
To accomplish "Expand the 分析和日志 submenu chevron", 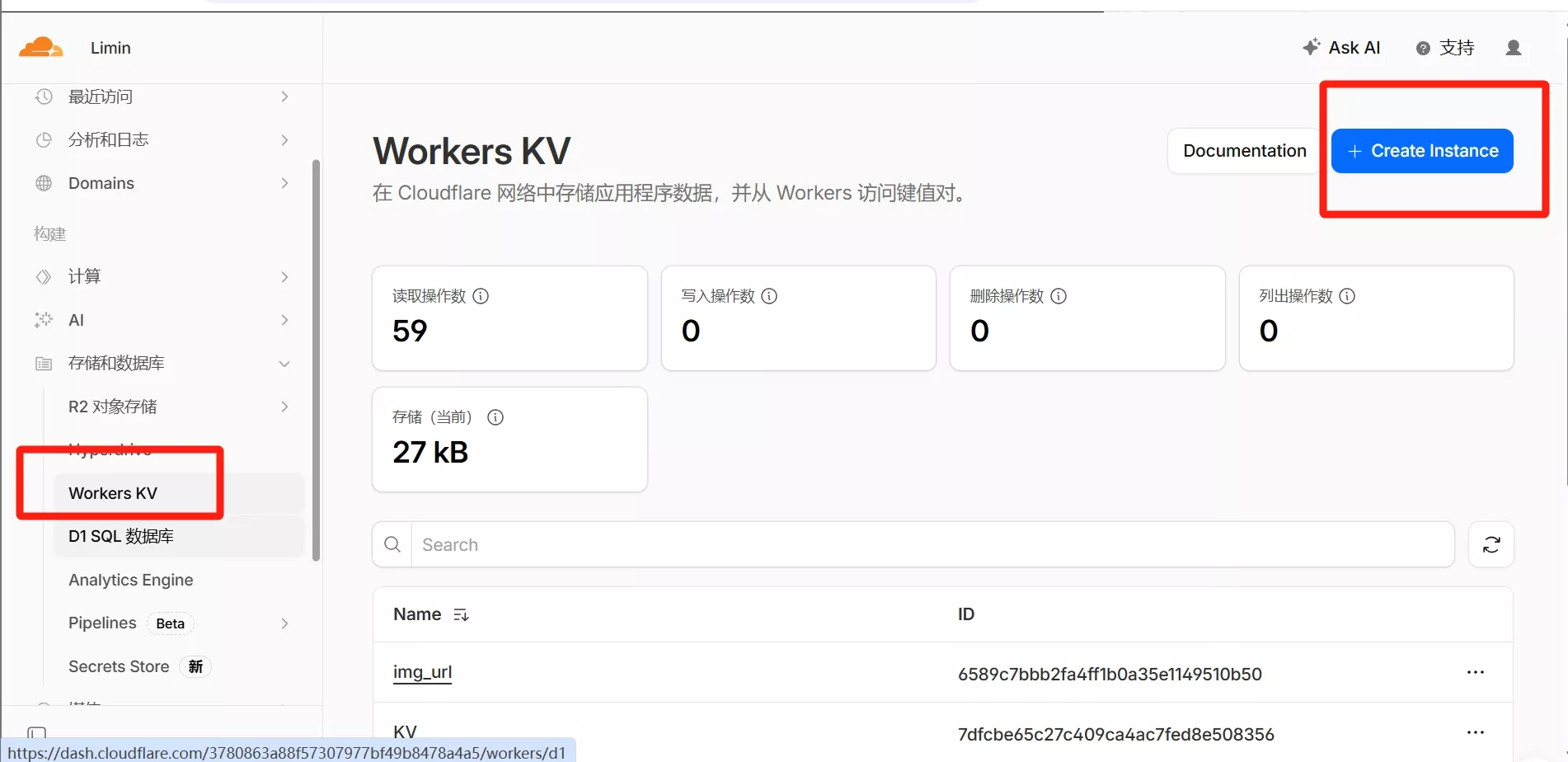I will point(284,140).
